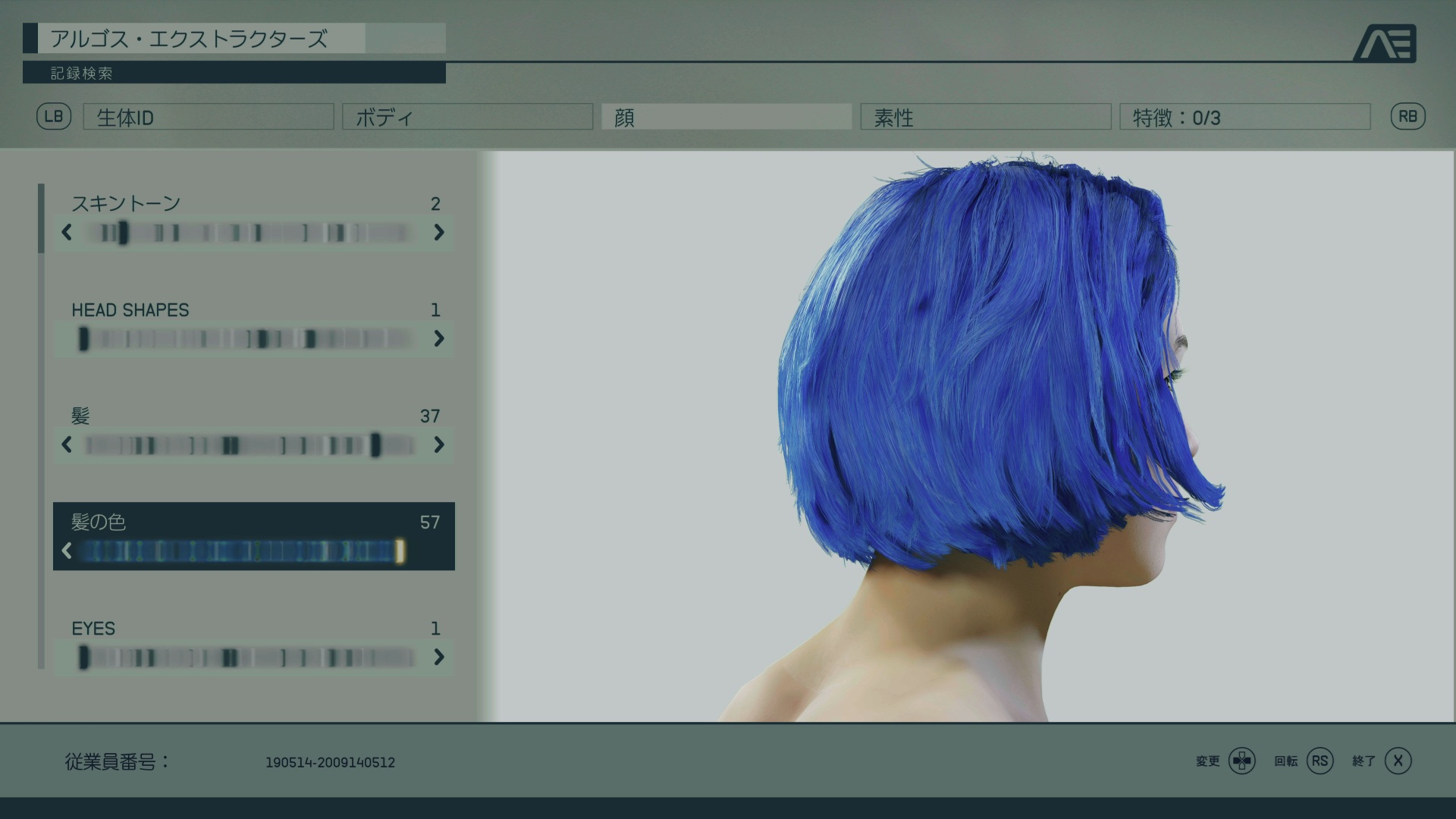Viewport: 1456px width, 819px height.
Task: Click the AE Argos Extractors logo
Action: click(1385, 44)
